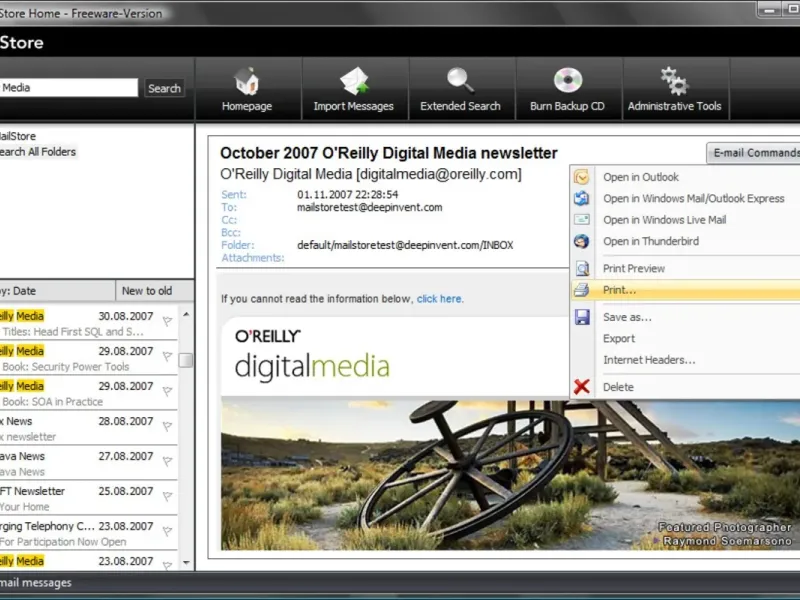Toggle the New to old sort order
800x600 pixels.
click(x=155, y=291)
